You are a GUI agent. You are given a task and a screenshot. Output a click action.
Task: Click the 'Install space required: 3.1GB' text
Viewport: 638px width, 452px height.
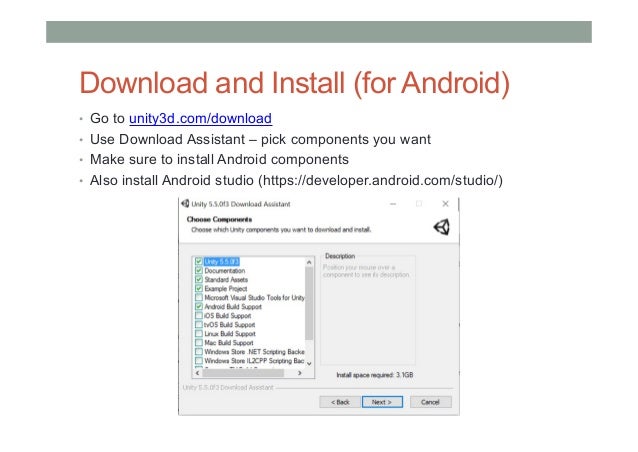coord(374,375)
